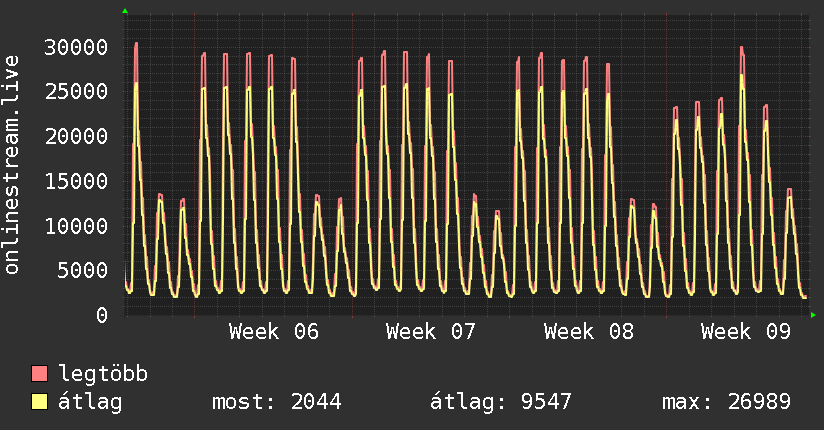The image size is (824, 430).
Task: Select the legtöbb legend label
Action: click(x=104, y=374)
